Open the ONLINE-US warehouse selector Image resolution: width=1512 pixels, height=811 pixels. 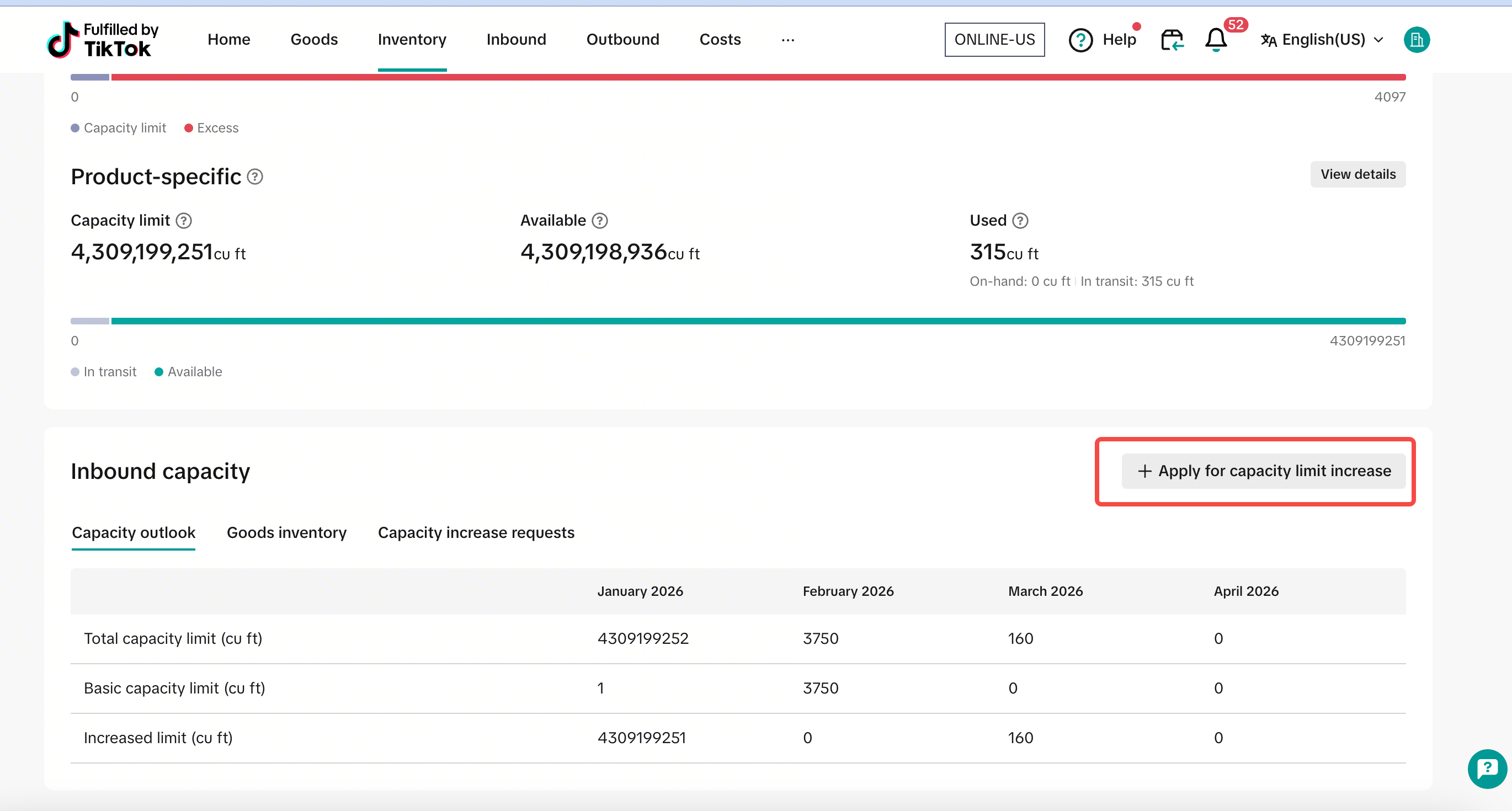[x=994, y=40]
